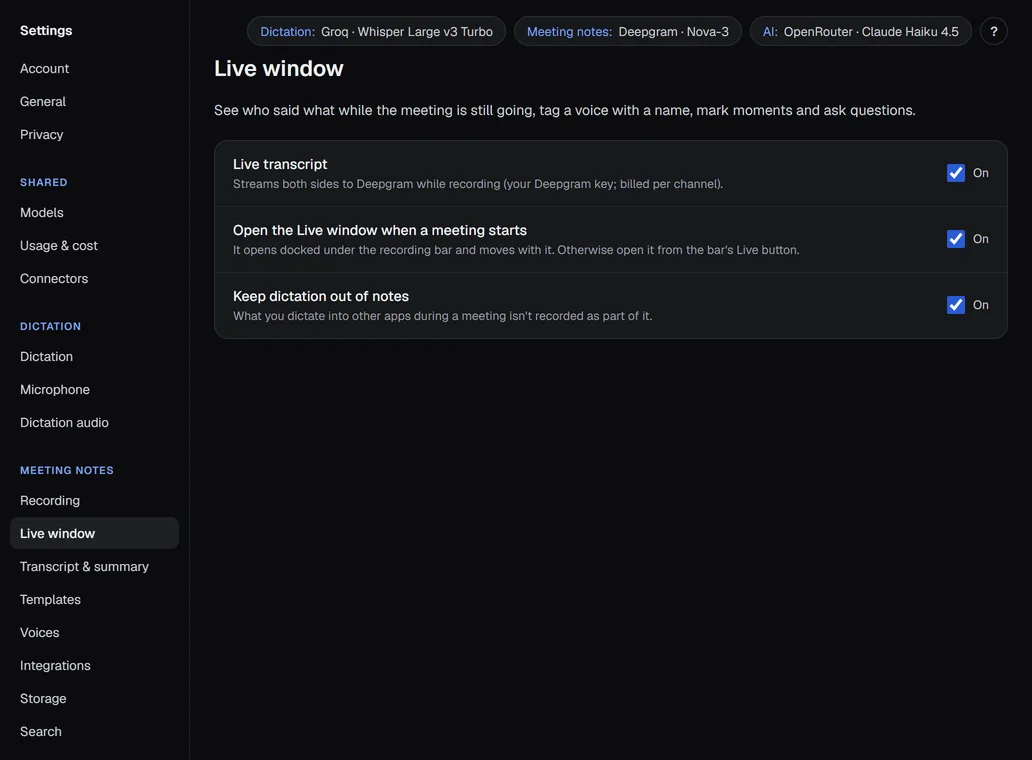Screen dimensions: 1032x760
Task: Toggle the Live transcript checkbox
Action: coord(956,173)
